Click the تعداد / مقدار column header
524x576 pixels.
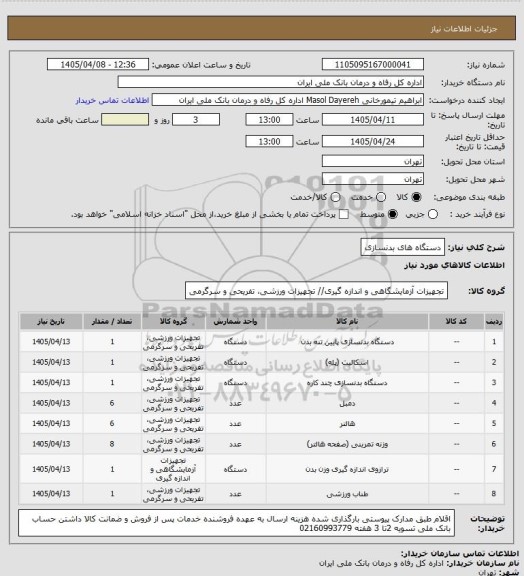[x=112, y=322]
